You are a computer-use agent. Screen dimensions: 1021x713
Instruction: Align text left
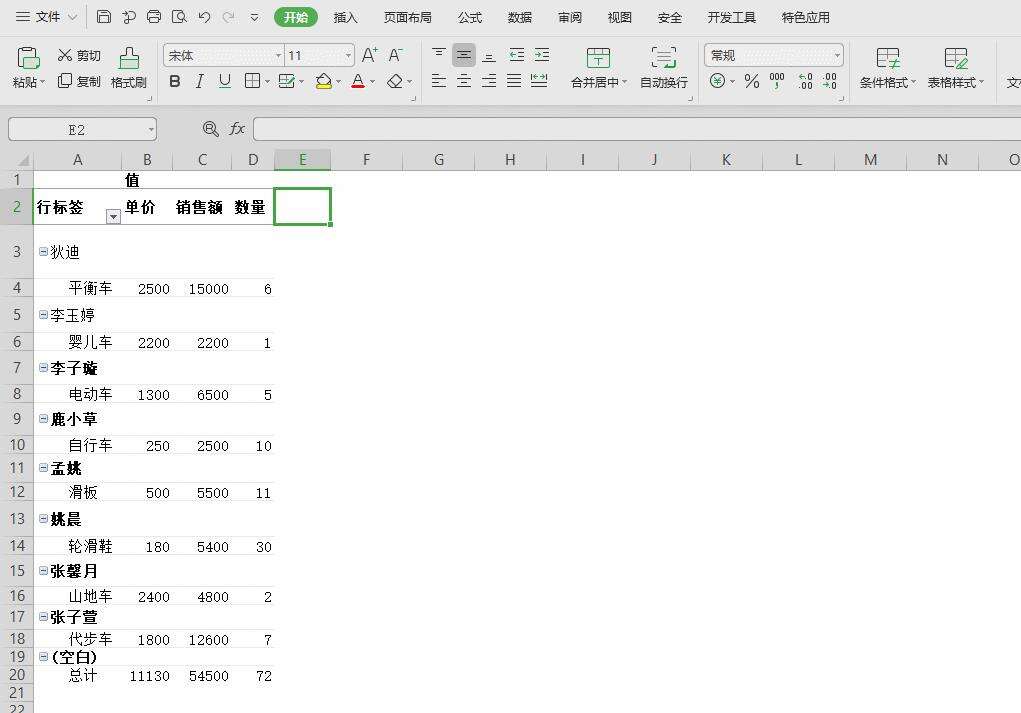(439, 81)
